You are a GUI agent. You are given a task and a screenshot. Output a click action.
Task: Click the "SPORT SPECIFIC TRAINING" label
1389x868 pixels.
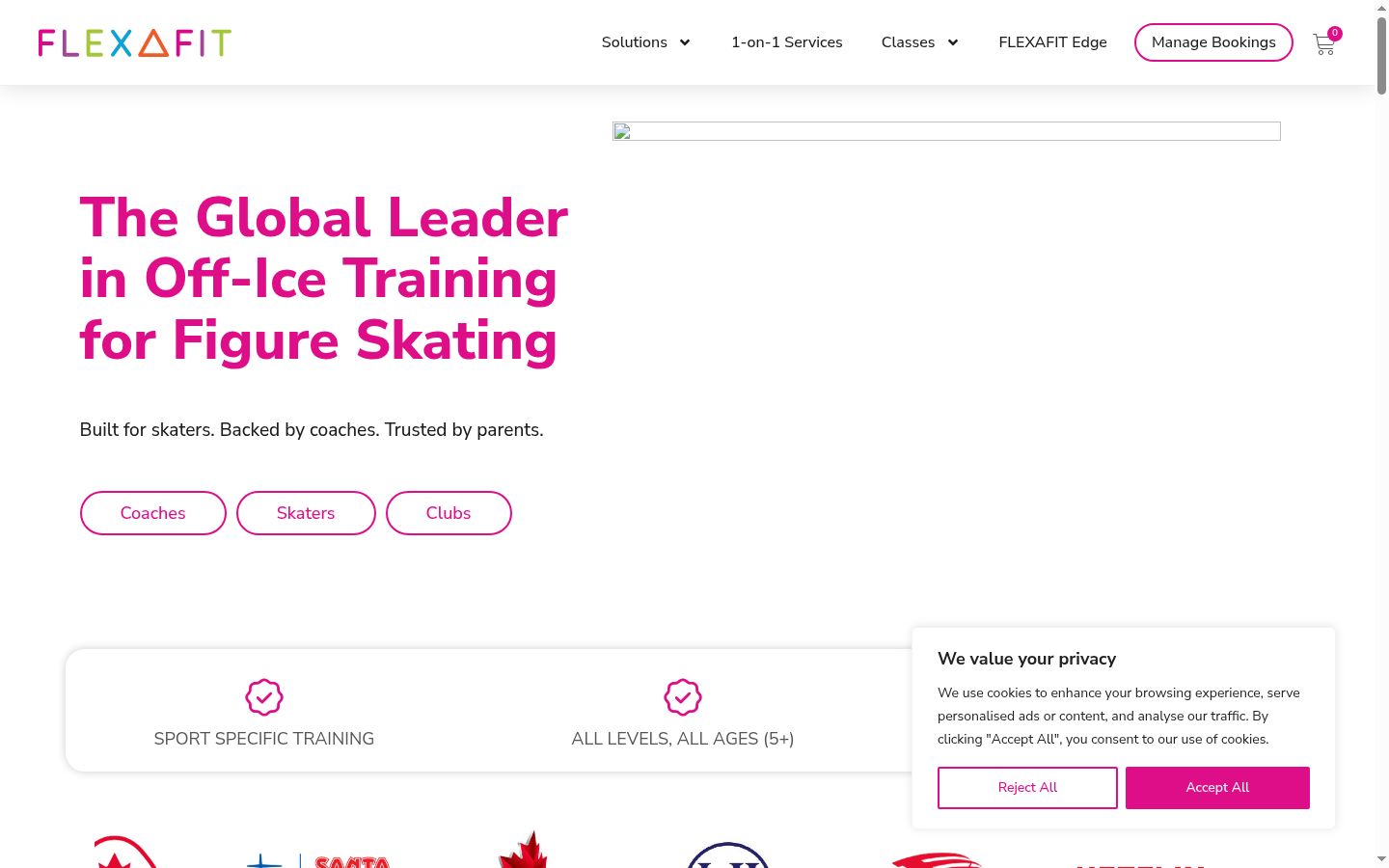(x=264, y=739)
